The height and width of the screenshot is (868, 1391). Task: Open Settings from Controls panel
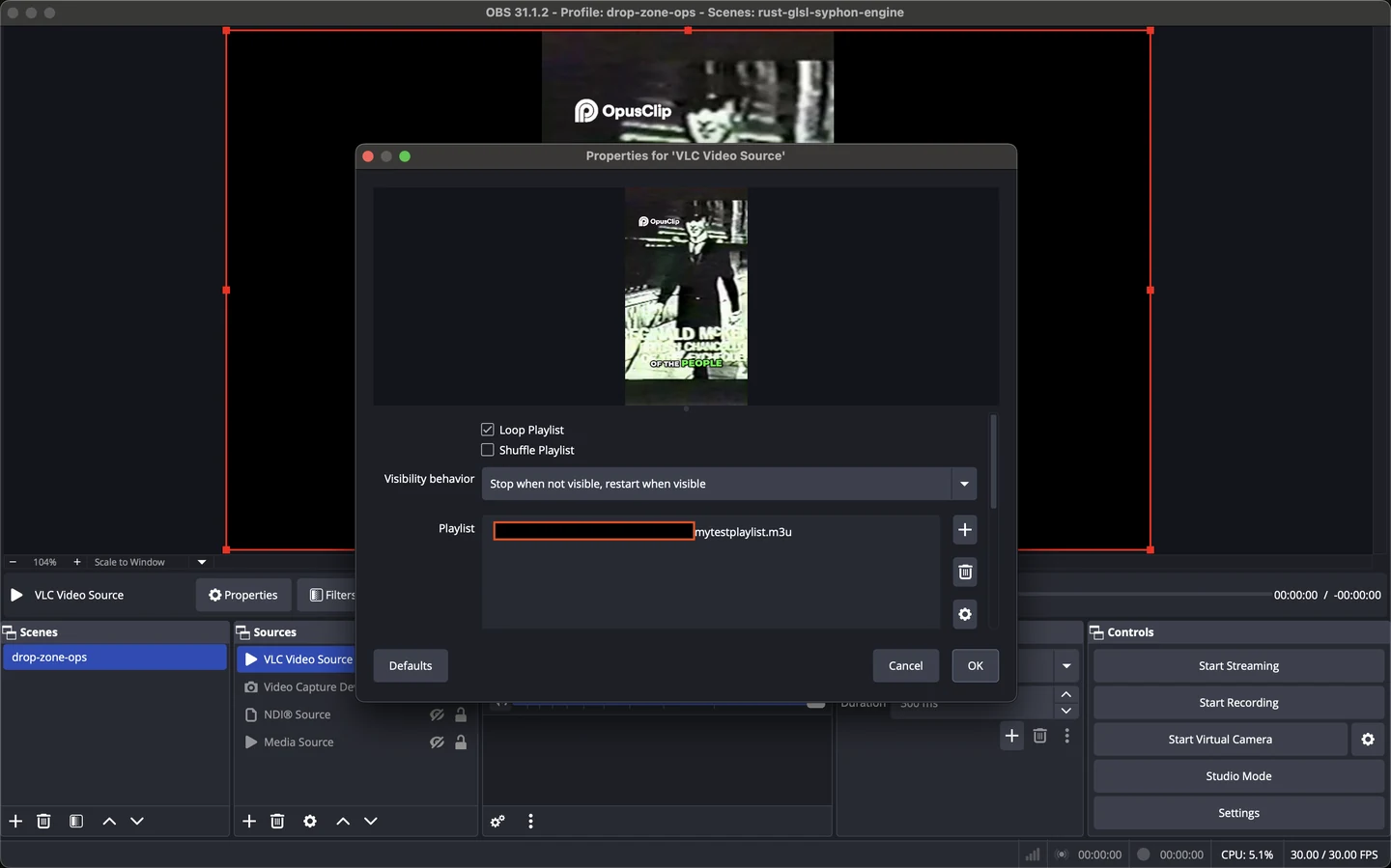point(1238,813)
